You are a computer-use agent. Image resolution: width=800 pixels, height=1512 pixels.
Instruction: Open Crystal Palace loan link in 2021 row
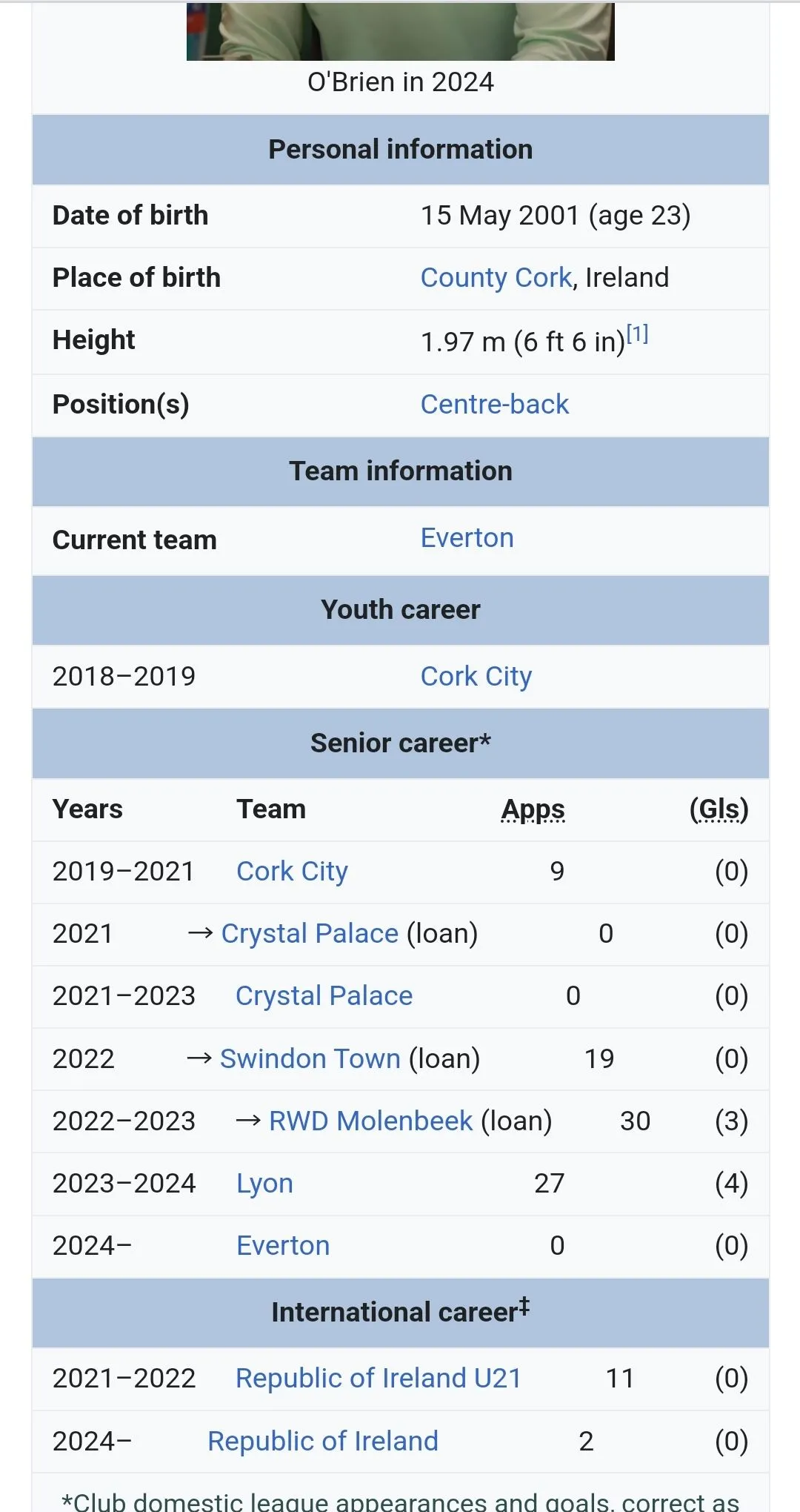310,934
